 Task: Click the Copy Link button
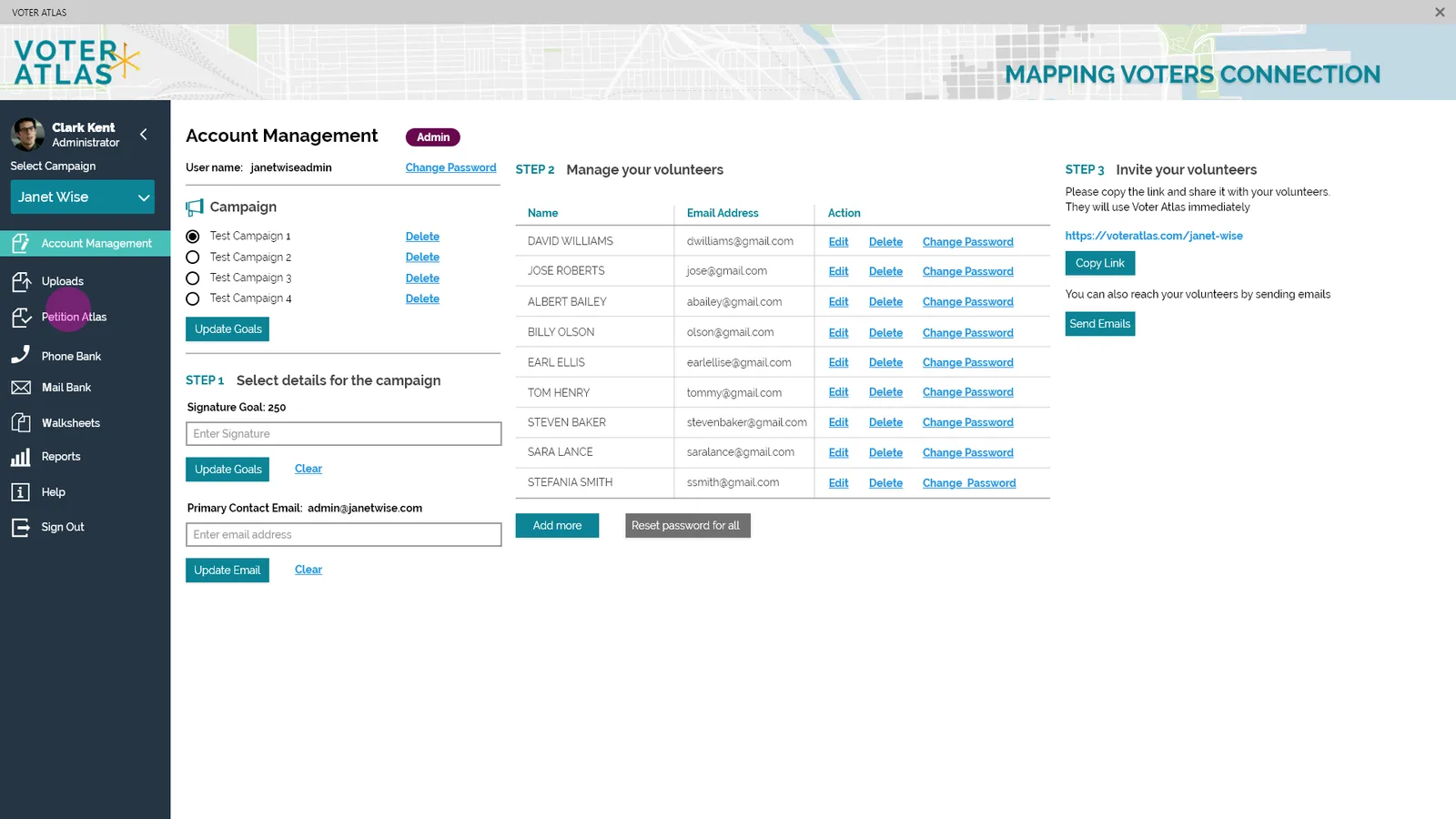[x=1100, y=263]
